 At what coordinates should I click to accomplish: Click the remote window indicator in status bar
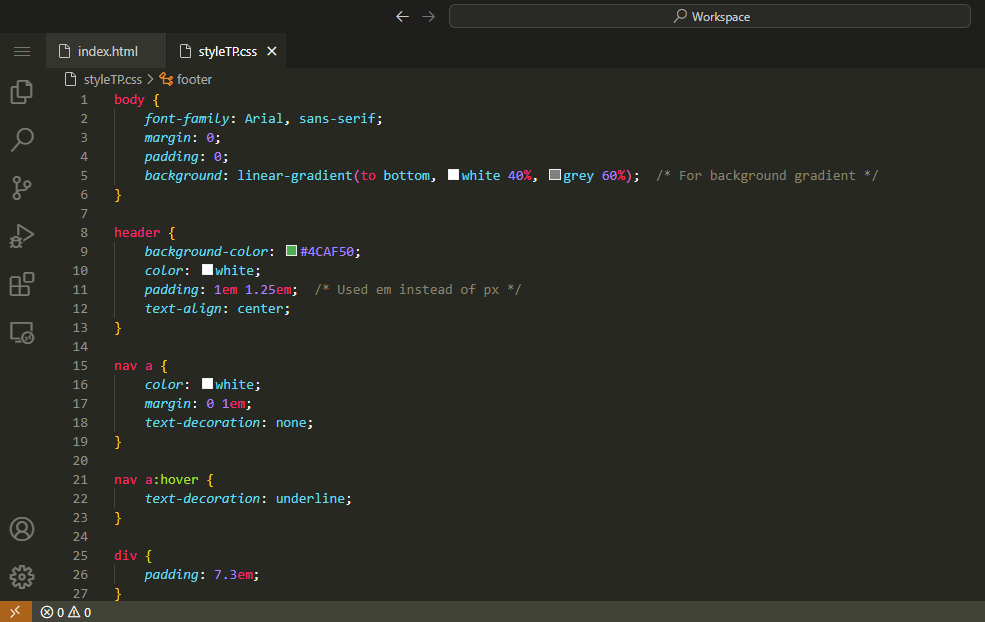click(16, 612)
